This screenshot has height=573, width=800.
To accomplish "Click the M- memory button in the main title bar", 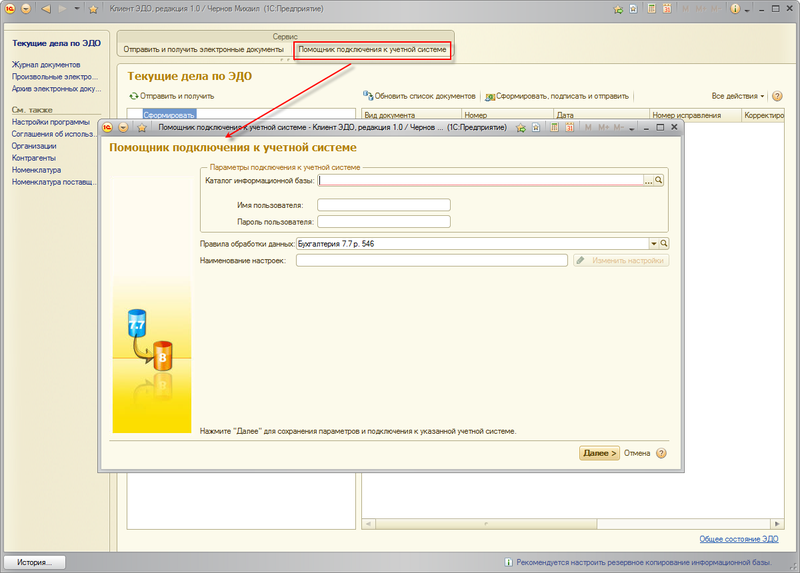I will pyautogui.click(x=715, y=9).
